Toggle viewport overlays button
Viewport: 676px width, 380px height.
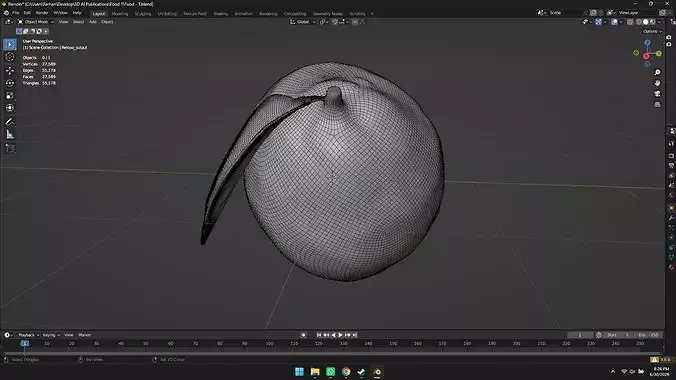(x=614, y=22)
